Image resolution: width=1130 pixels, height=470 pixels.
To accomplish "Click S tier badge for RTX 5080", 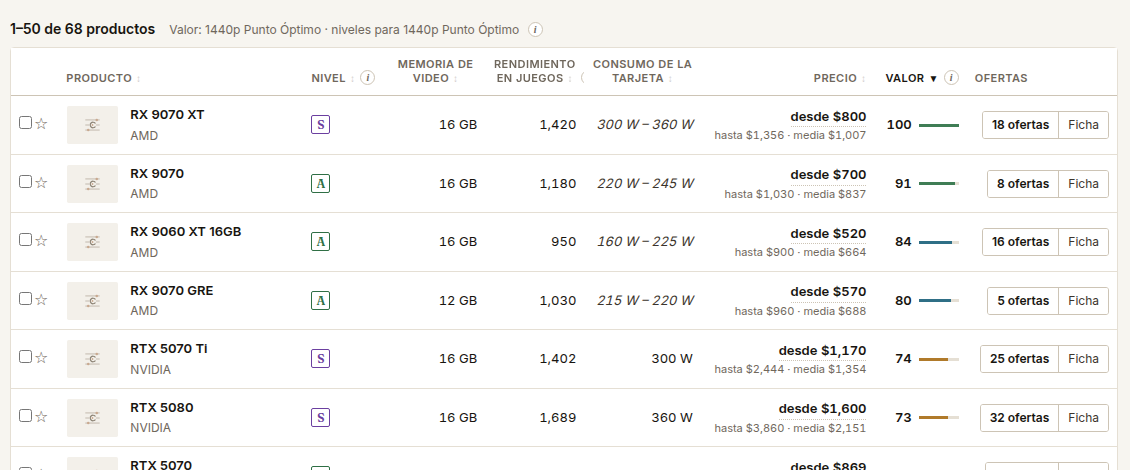I will click(320, 417).
